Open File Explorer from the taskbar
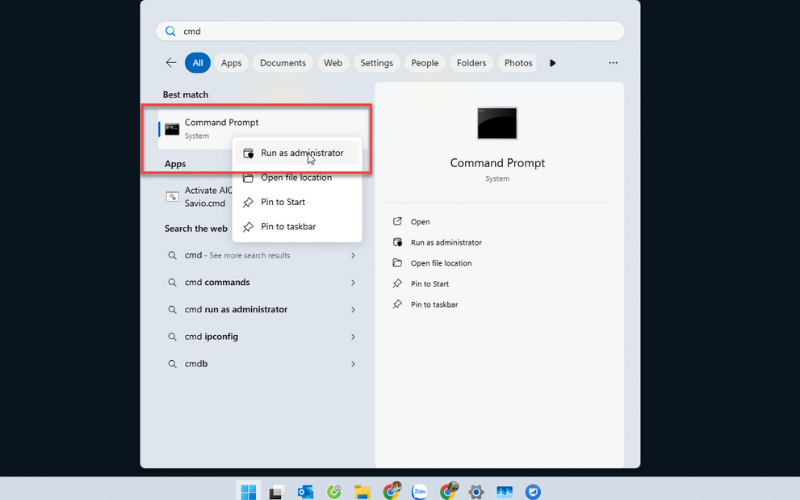 point(362,492)
